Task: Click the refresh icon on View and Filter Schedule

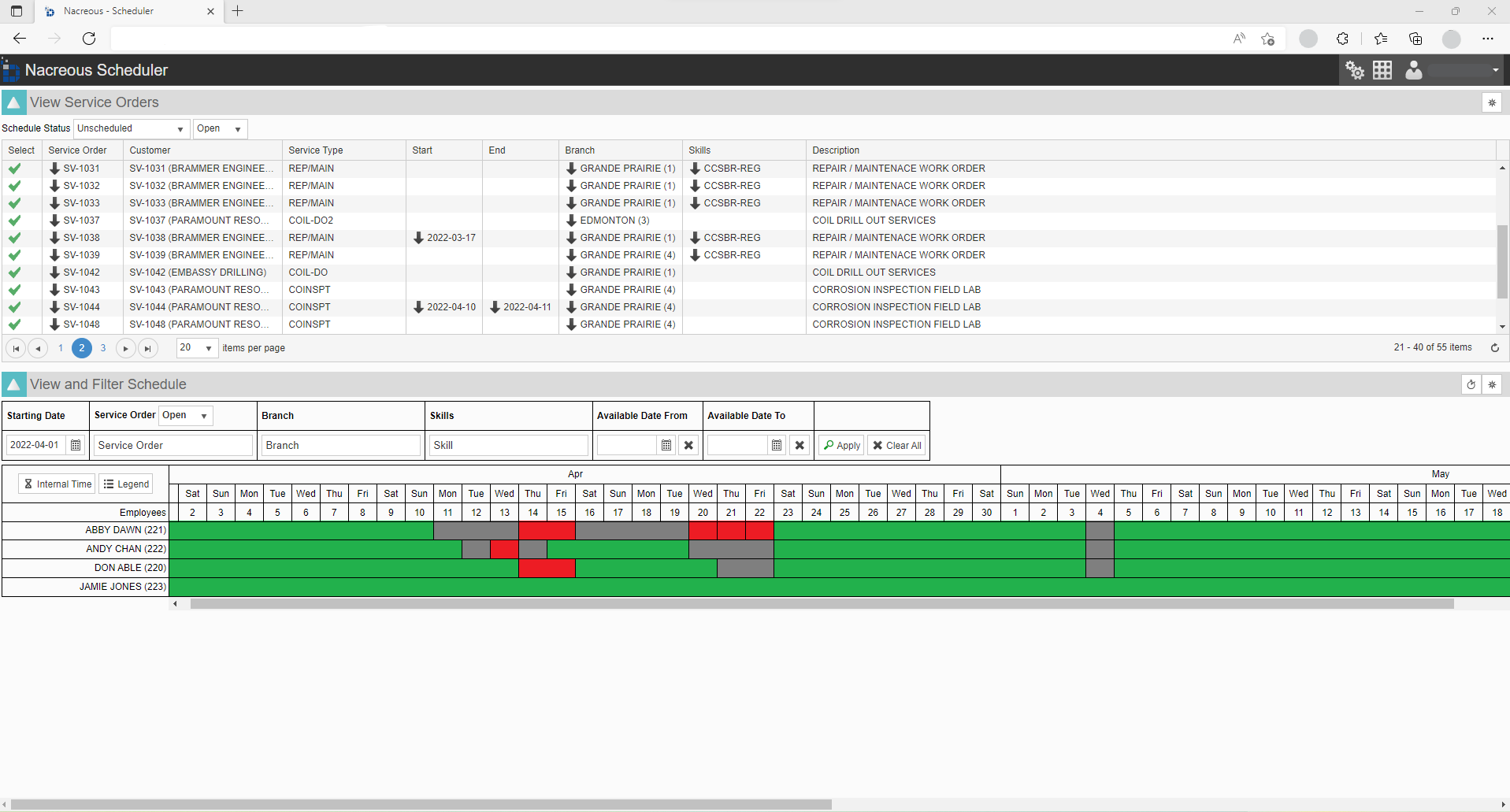Action: click(1471, 384)
